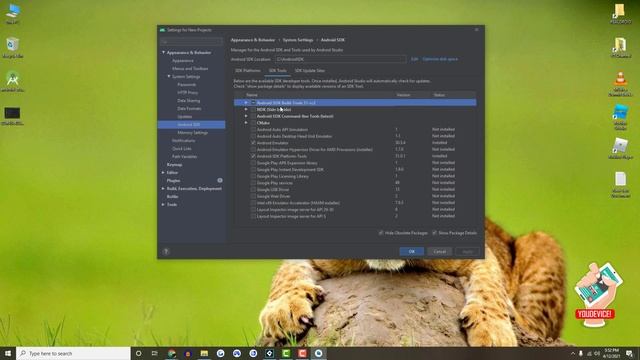Expand the NDK (Side by side) row
The image size is (640, 360).
(246, 109)
